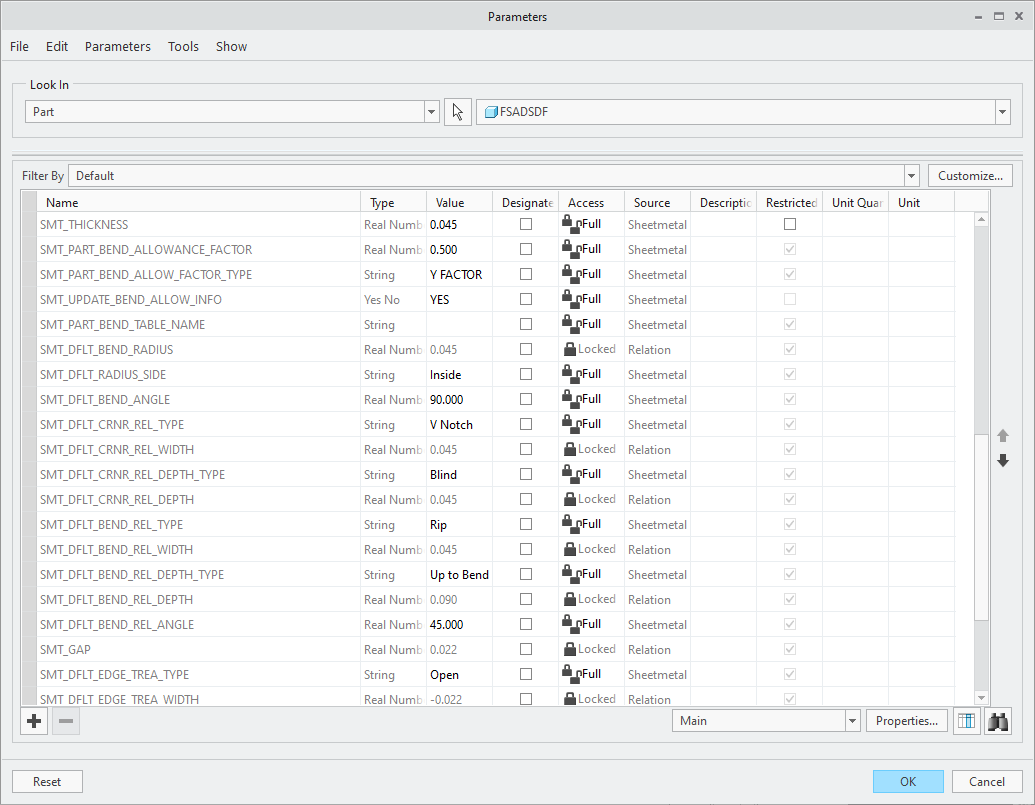Open the Find parameter binoculars tool
Screen dimensions: 1035x805
[x=997, y=720]
